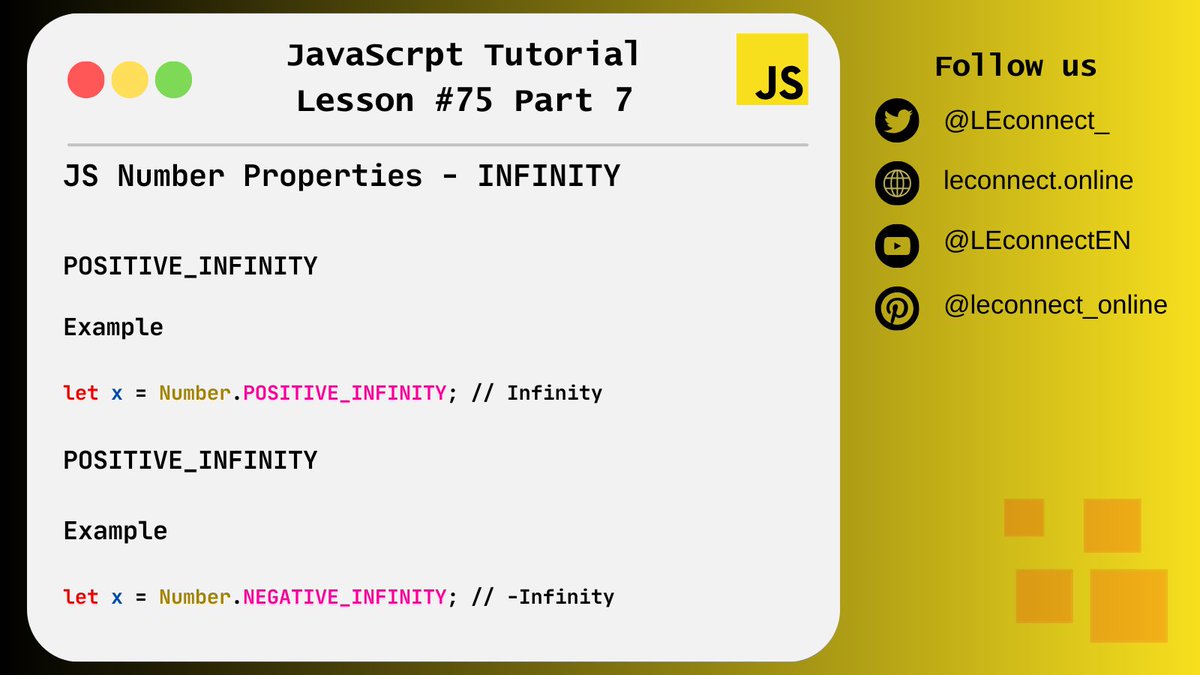Click the "Lesson #75 Part 7" text
The width and height of the screenshot is (1200, 675).
pos(464,100)
